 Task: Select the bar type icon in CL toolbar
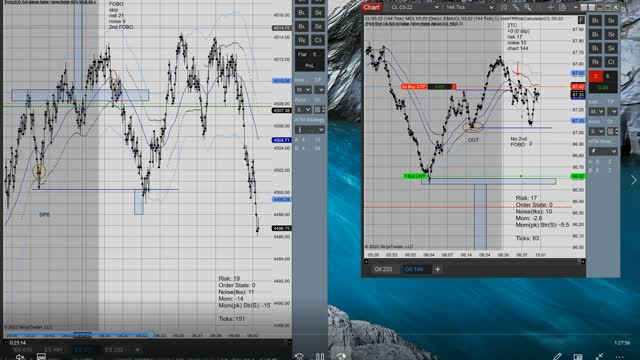504,7
